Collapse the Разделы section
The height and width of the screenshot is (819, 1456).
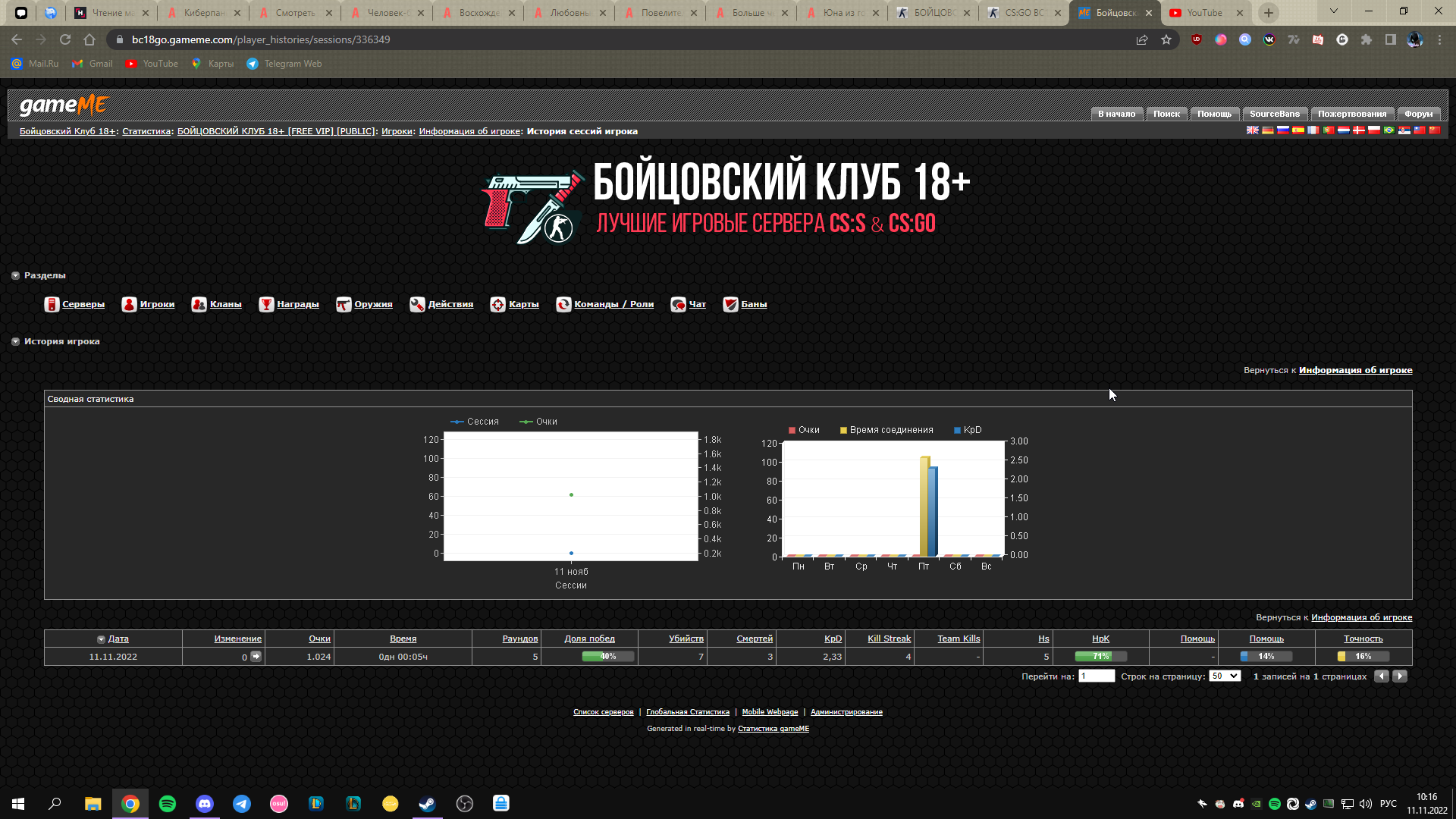[15, 275]
